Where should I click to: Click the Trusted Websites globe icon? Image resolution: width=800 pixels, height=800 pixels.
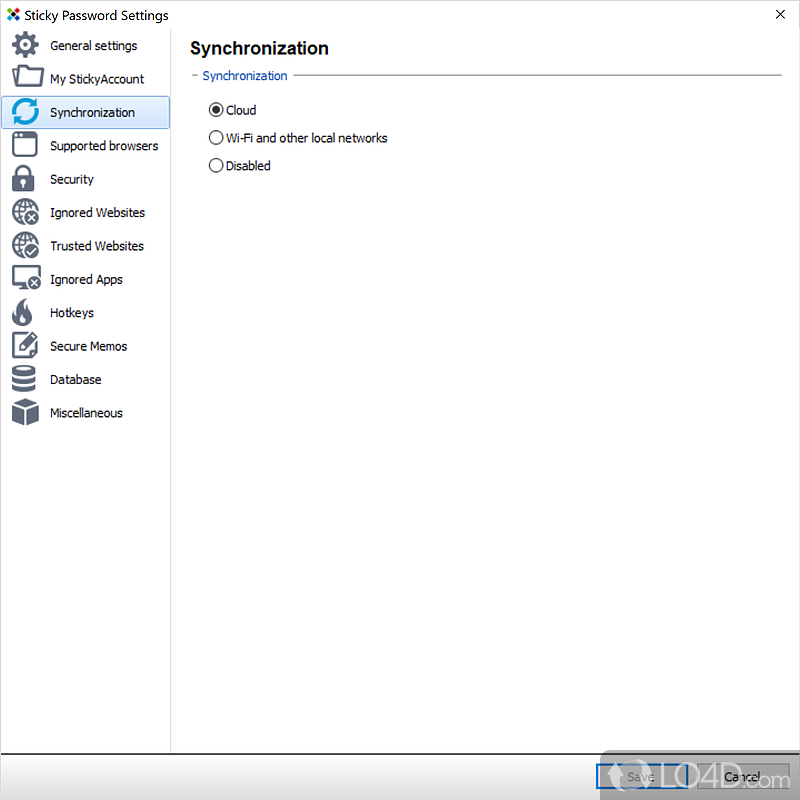coord(25,246)
